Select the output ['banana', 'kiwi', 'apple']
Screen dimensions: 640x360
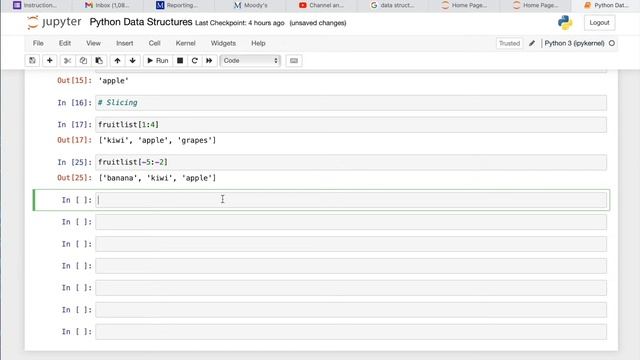[x=158, y=178]
